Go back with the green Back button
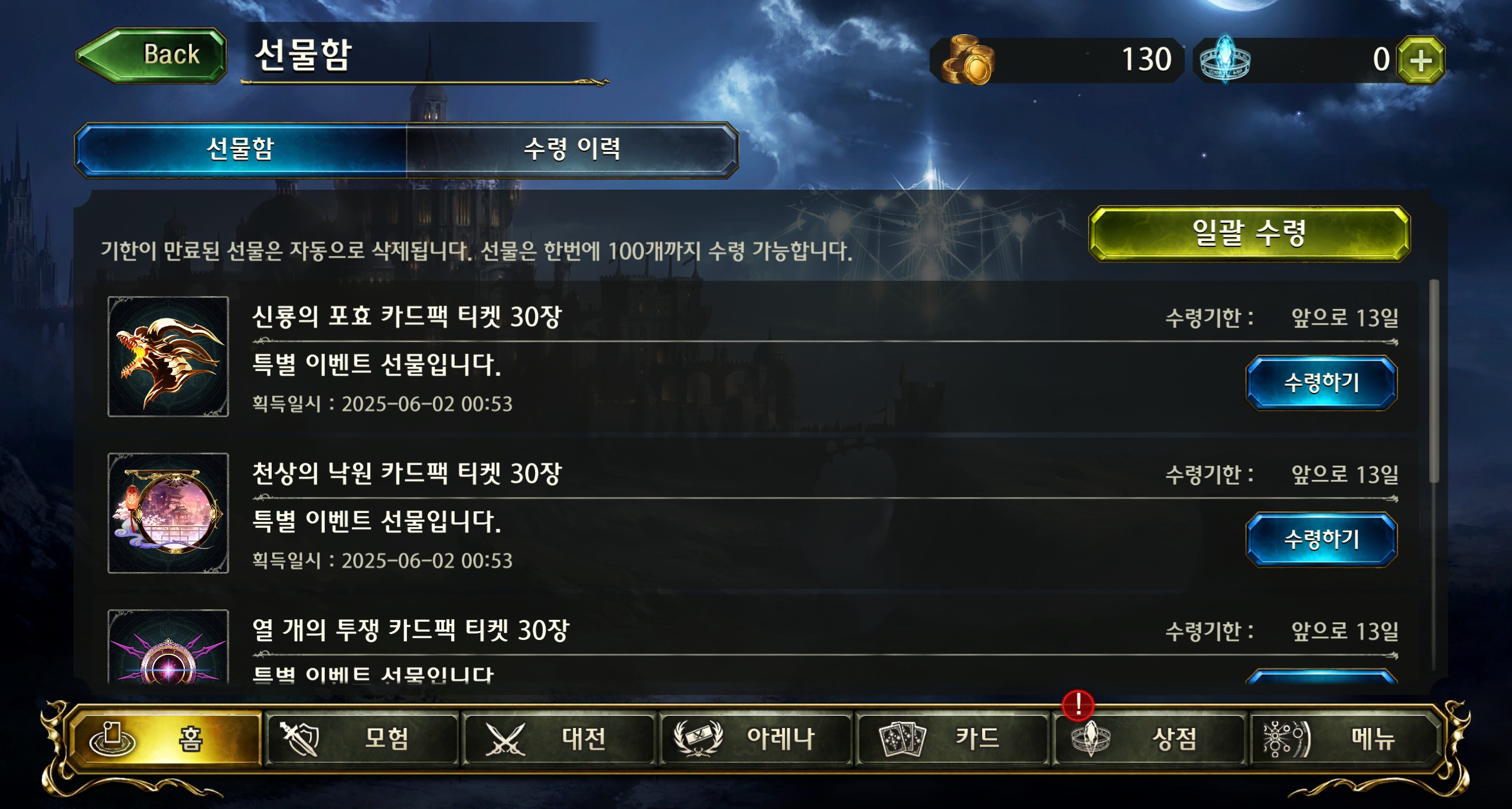This screenshot has height=809, width=1512. pos(151,55)
